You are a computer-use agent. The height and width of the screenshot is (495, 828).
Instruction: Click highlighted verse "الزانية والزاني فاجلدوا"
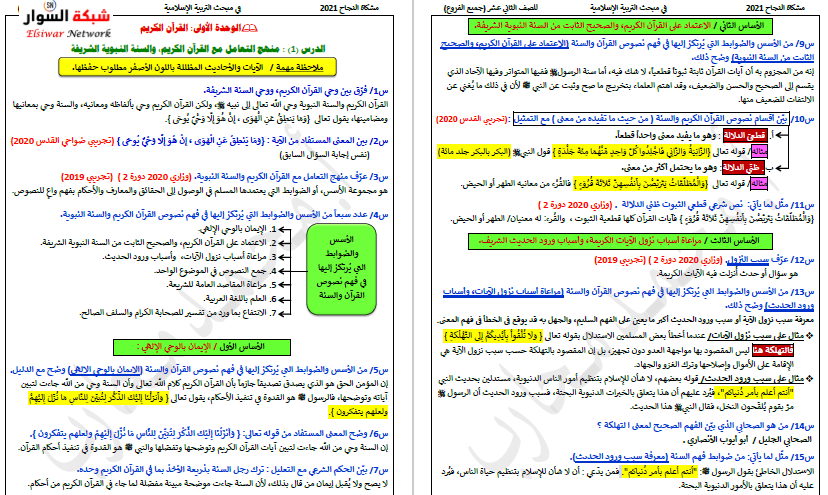click(x=634, y=152)
